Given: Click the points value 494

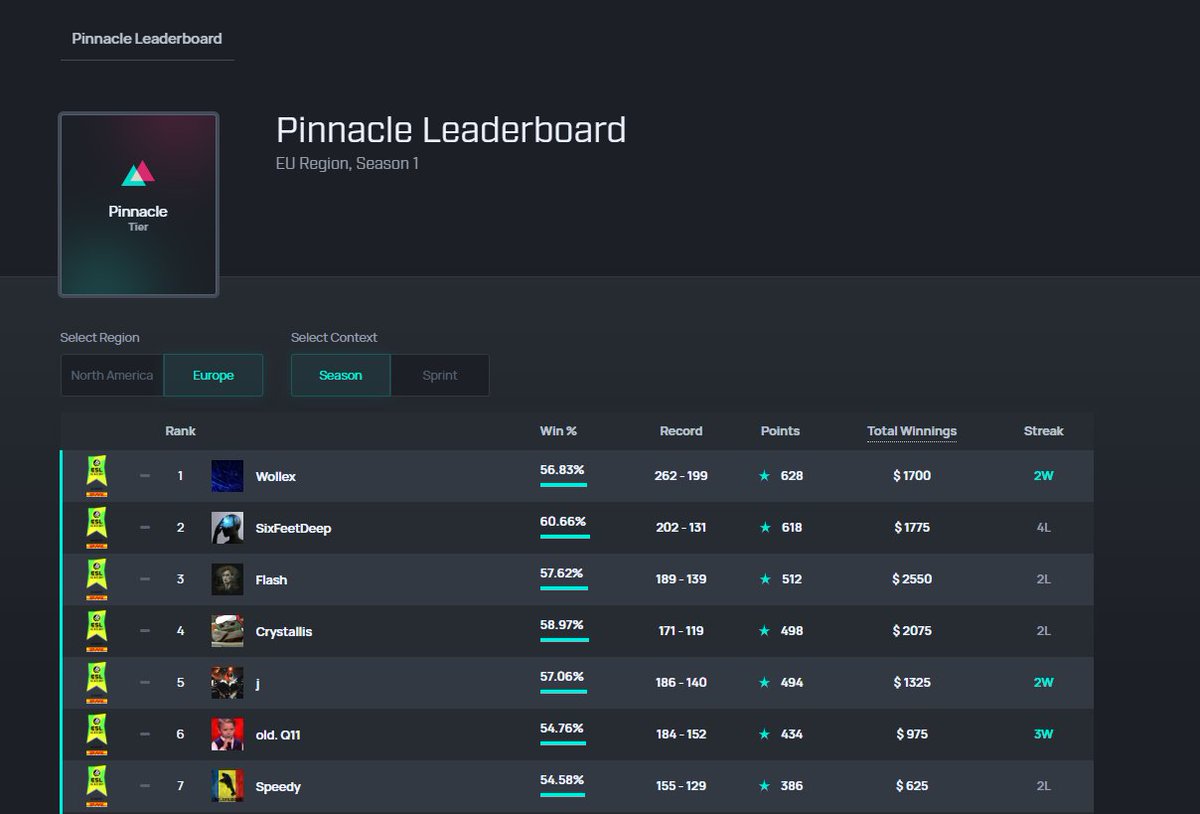Looking at the screenshot, I should pos(791,682).
